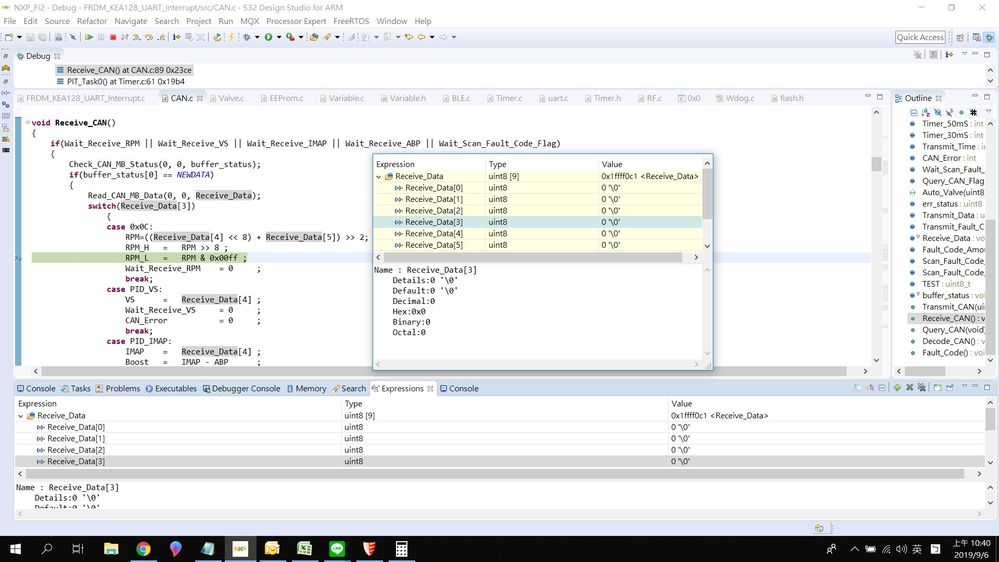Screen dimensions: 999x562
Task: Click Remove All Expressions double-X icon
Action: click(921, 387)
